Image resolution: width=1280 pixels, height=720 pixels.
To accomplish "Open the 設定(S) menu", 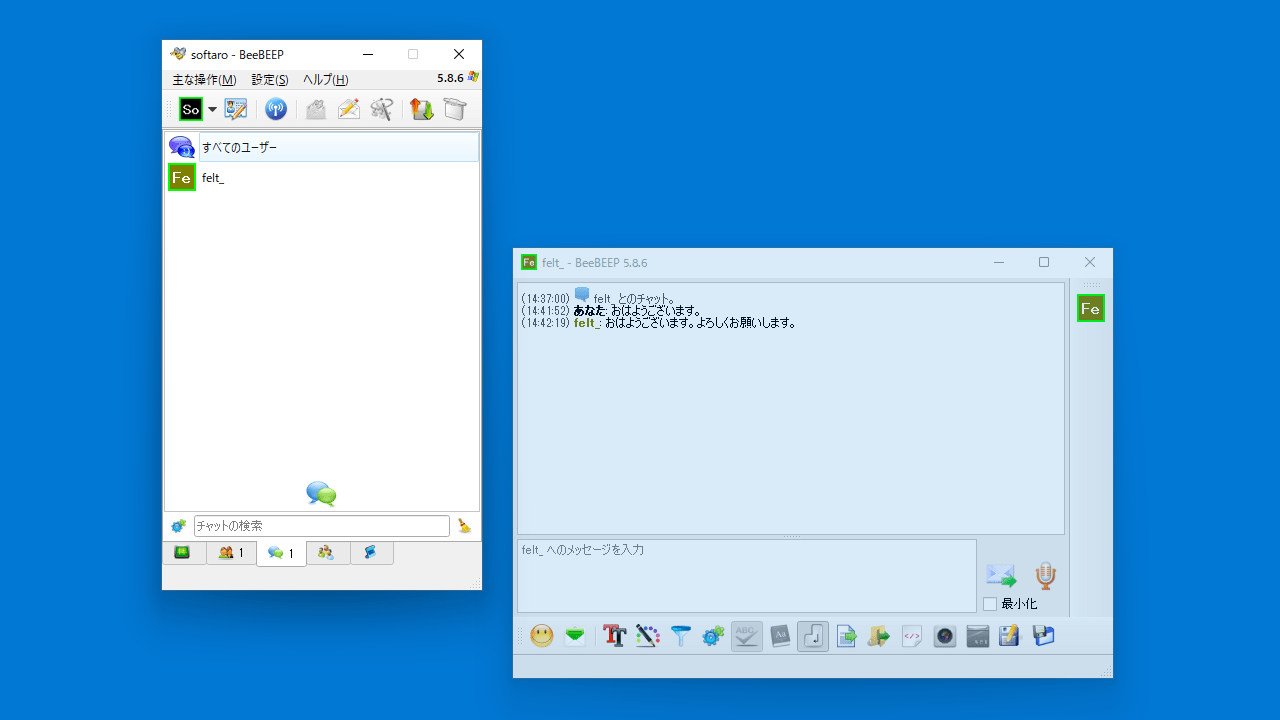I will tap(270, 80).
